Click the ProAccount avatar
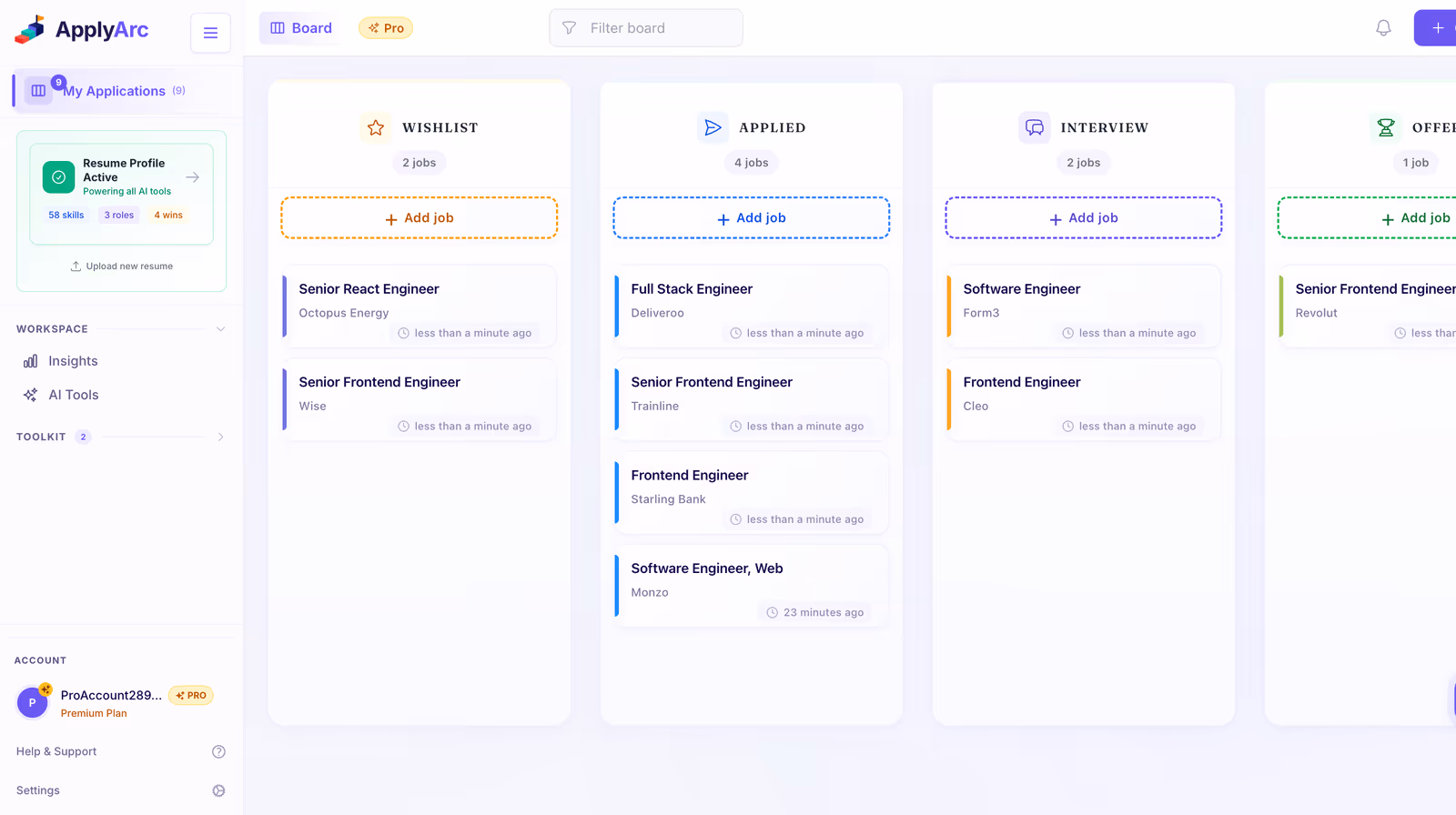Screen dimensions: 1456x815 pos(33,702)
